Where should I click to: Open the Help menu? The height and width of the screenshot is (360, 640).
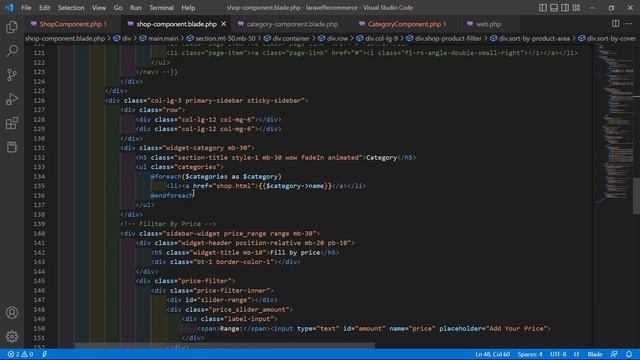coord(188,8)
